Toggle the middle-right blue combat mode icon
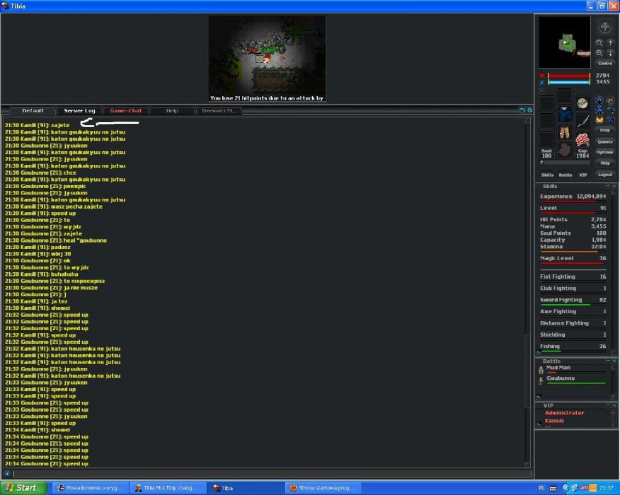The width and height of the screenshot is (620, 495). [610, 110]
